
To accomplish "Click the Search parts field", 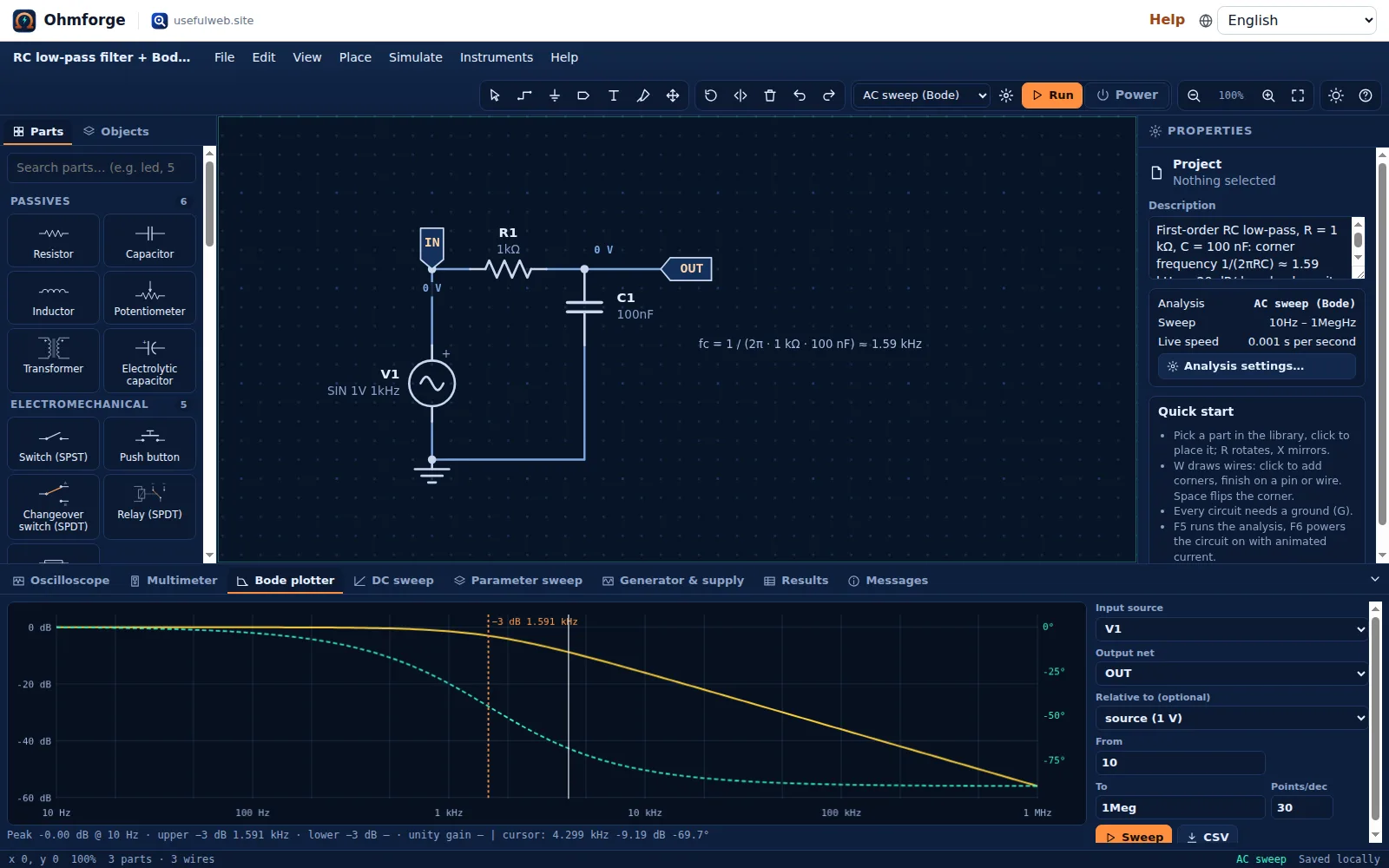I will click(102, 168).
